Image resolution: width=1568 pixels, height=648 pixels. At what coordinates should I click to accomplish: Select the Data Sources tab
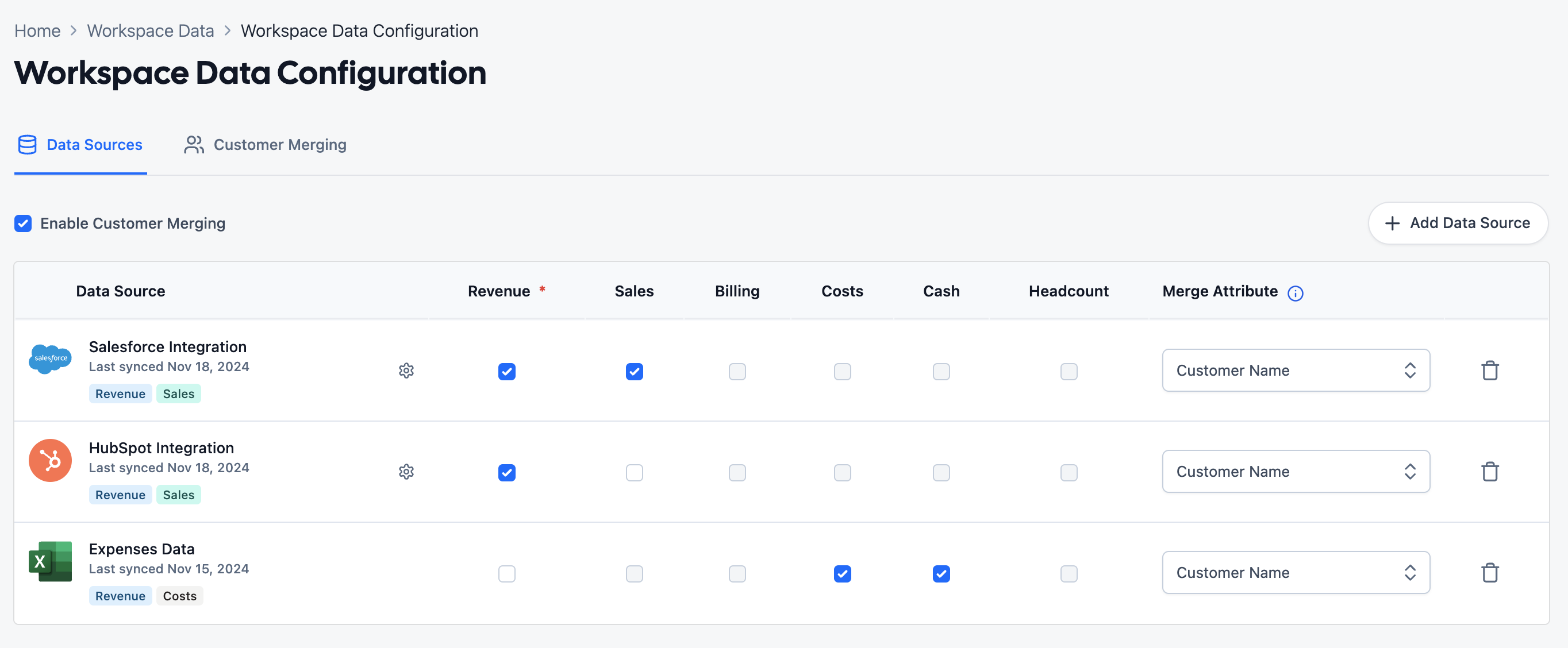tap(80, 145)
